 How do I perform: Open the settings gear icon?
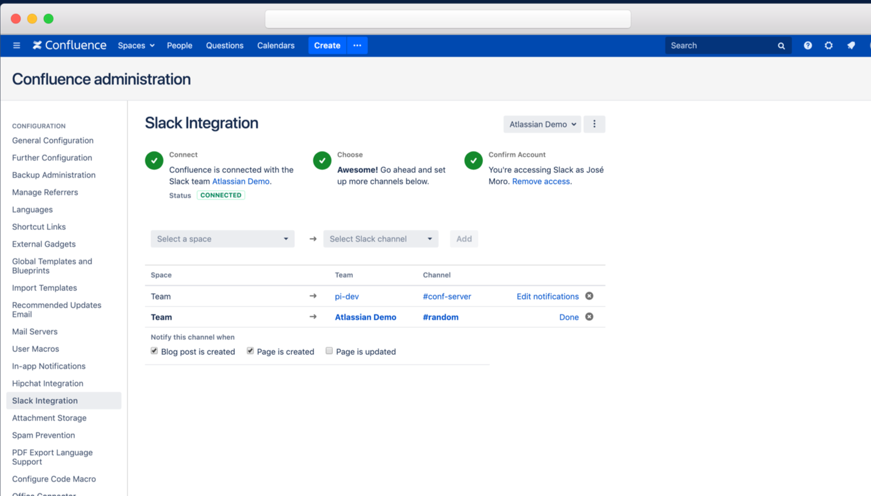coord(829,46)
